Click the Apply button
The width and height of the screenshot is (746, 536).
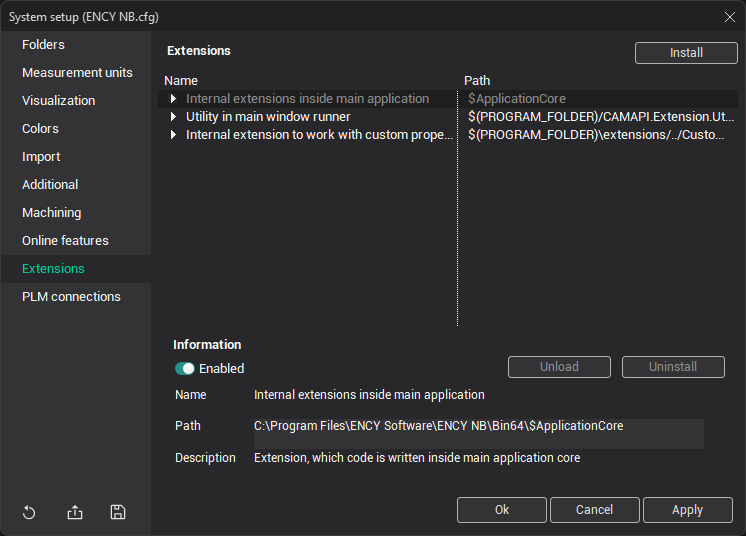point(687,510)
